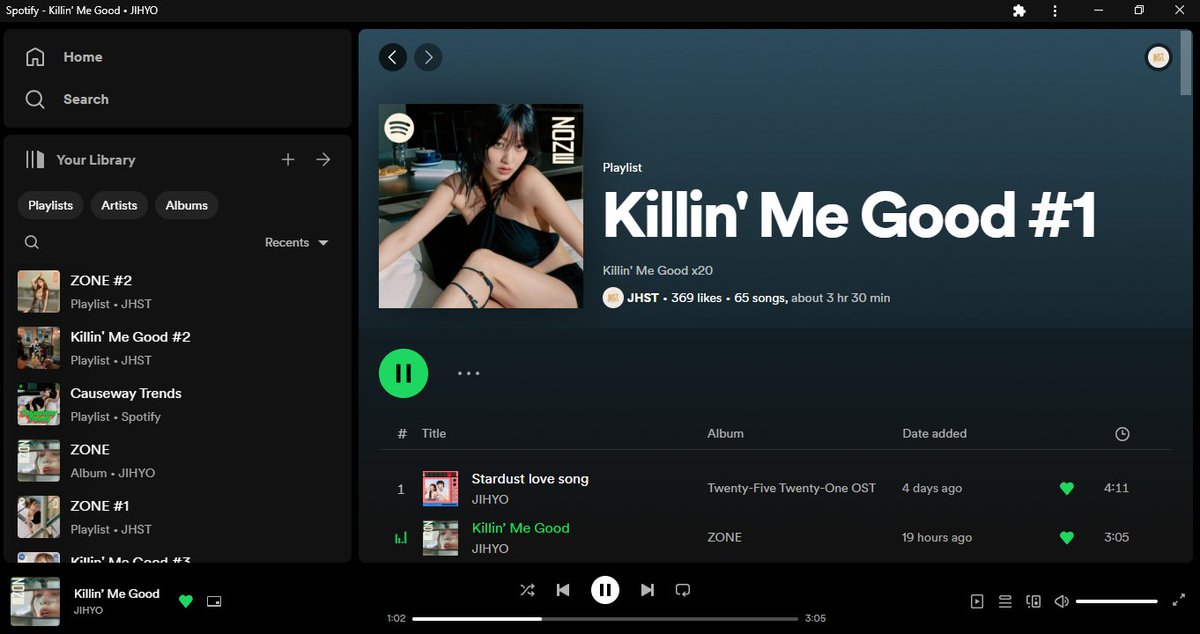This screenshot has height=634, width=1200.
Task: Click Stardust love song album thumbnail
Action: [440, 488]
